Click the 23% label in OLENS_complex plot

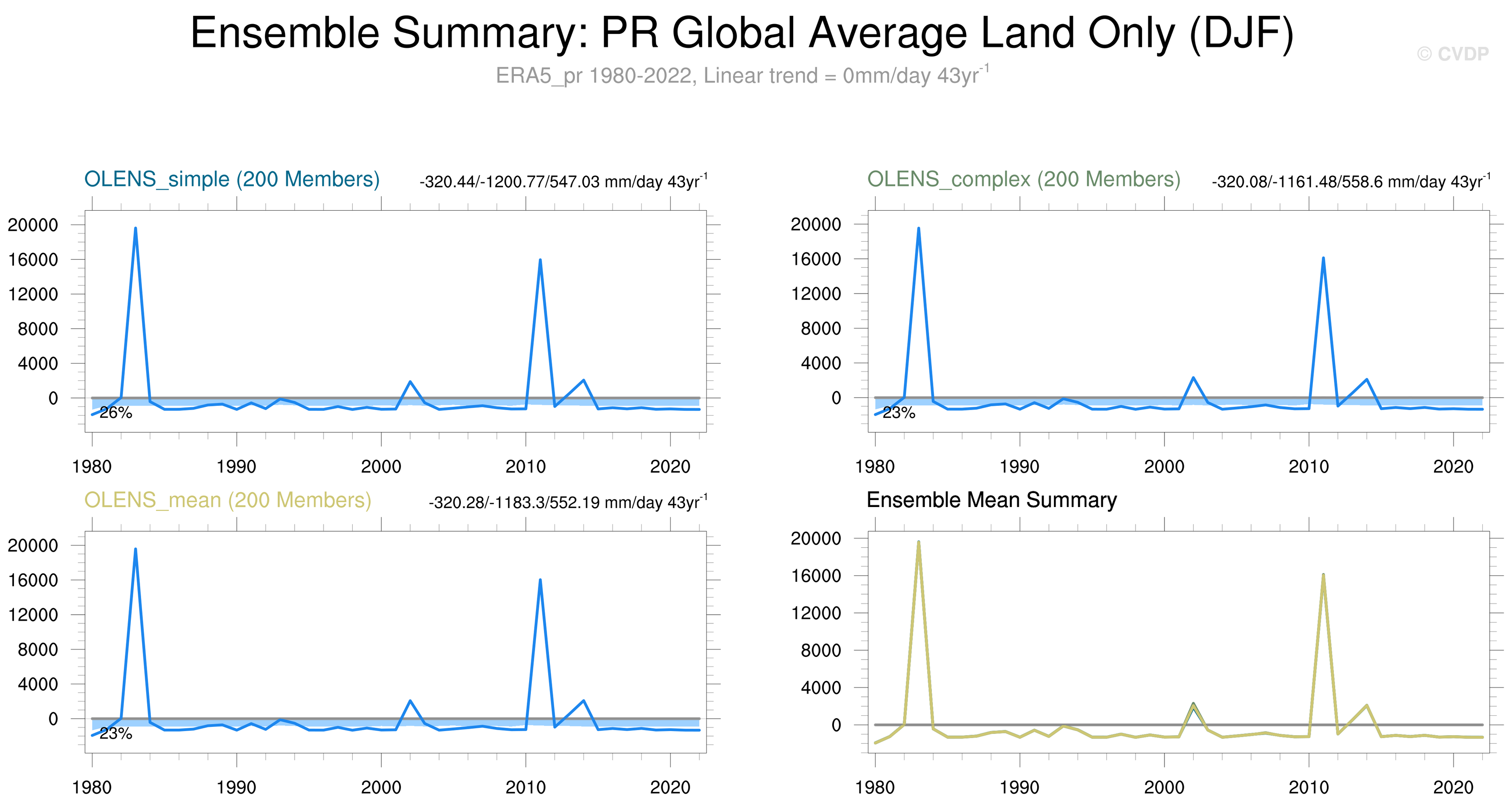click(898, 413)
